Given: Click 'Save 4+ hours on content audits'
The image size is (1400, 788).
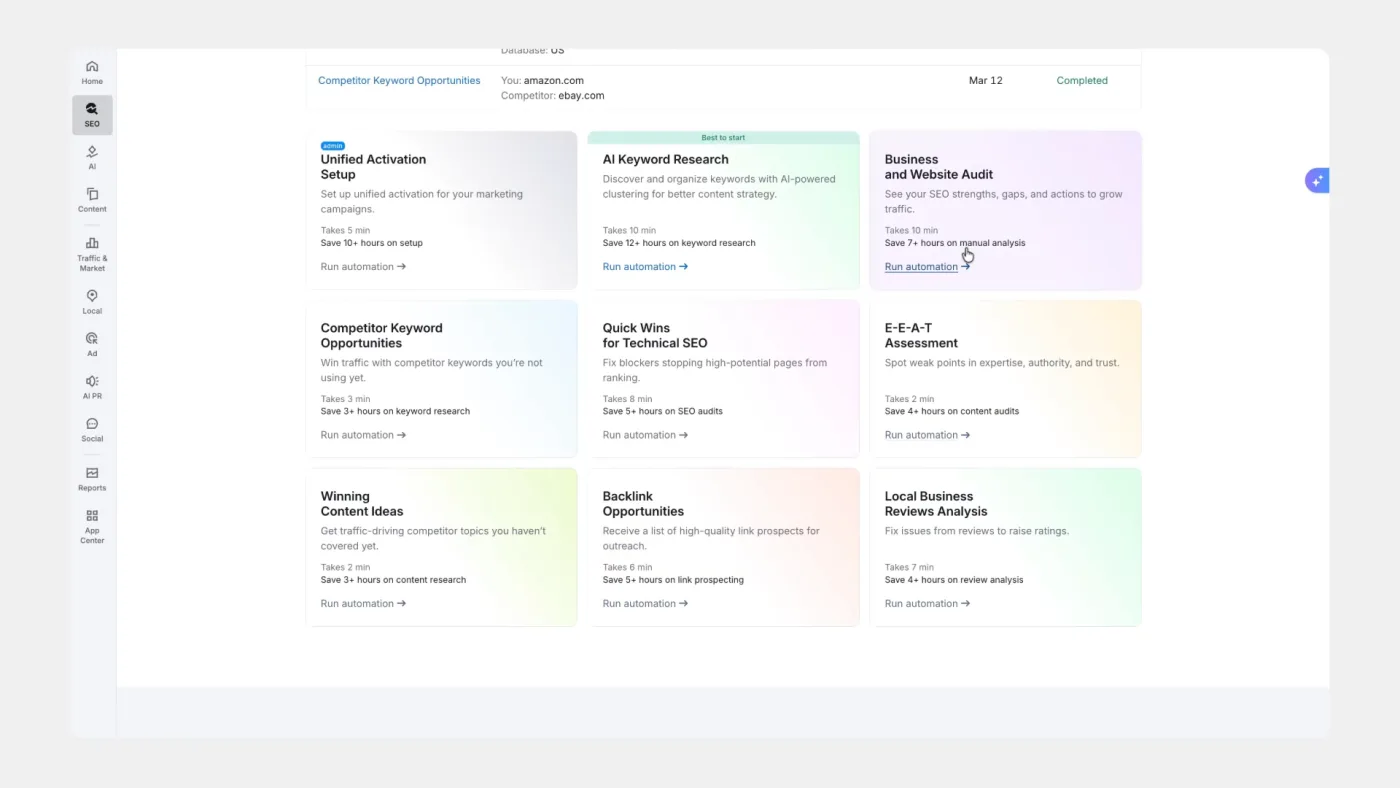Looking at the screenshot, I should (952, 411).
